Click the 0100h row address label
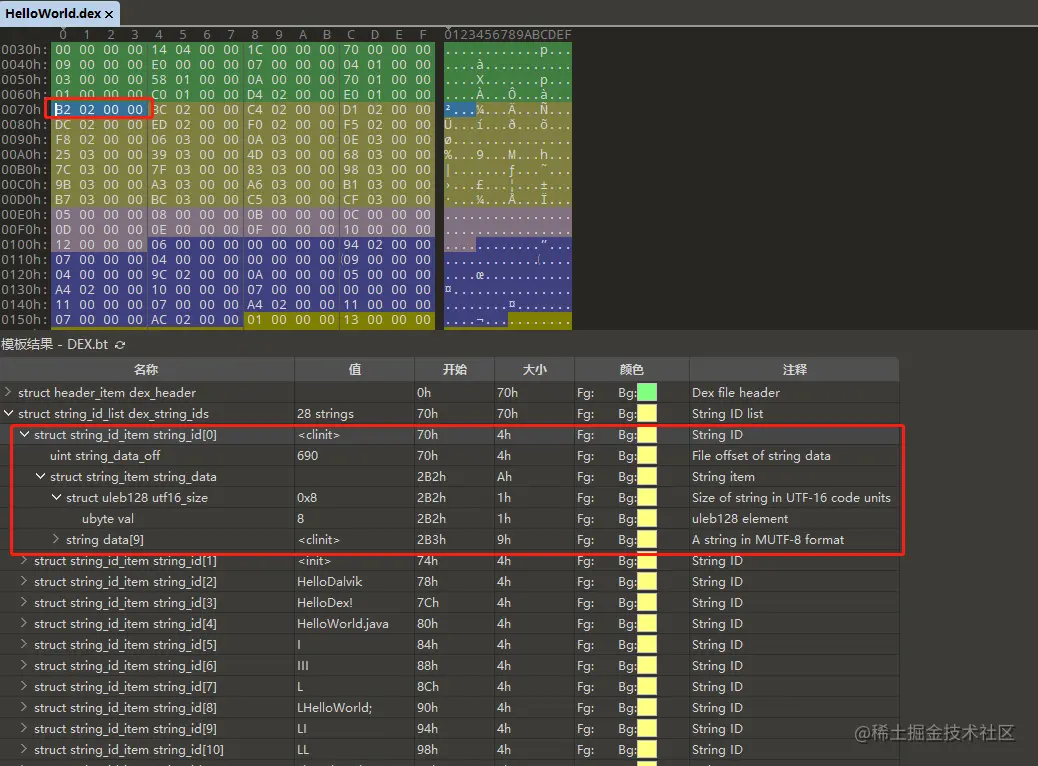This screenshot has height=766, width=1038. click(x=24, y=244)
